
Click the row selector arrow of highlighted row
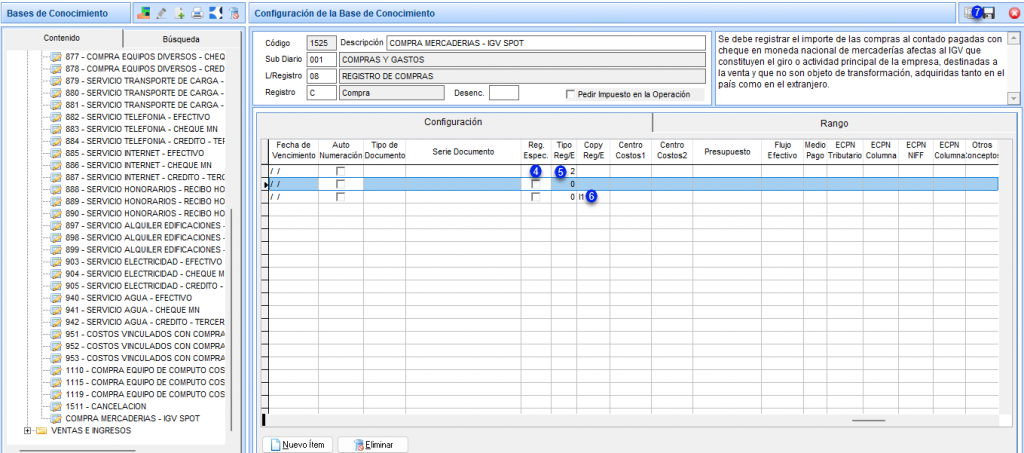(265, 185)
